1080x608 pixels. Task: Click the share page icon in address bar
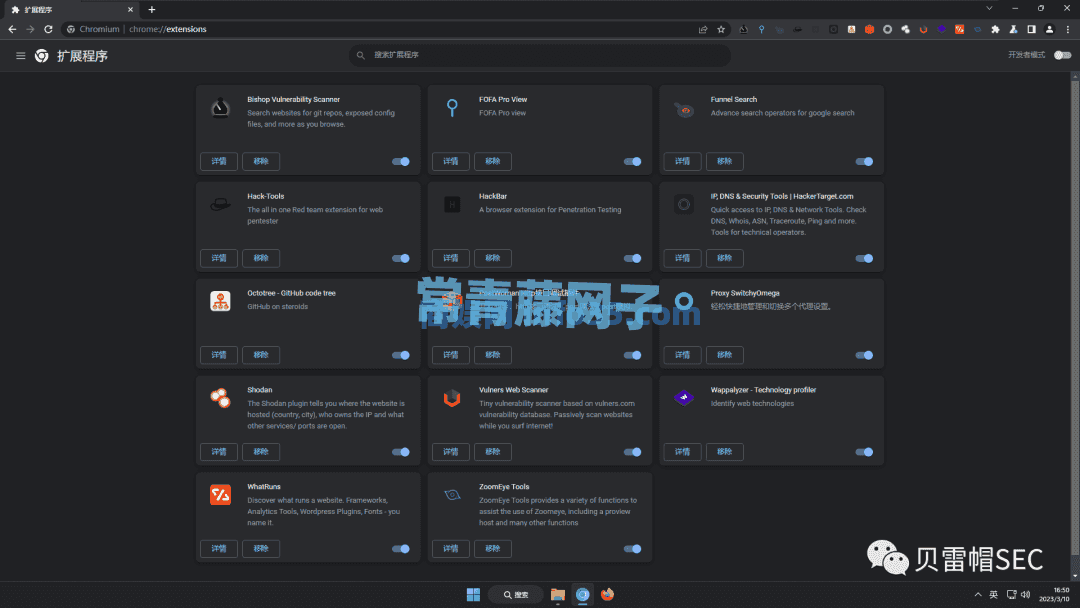tap(703, 30)
